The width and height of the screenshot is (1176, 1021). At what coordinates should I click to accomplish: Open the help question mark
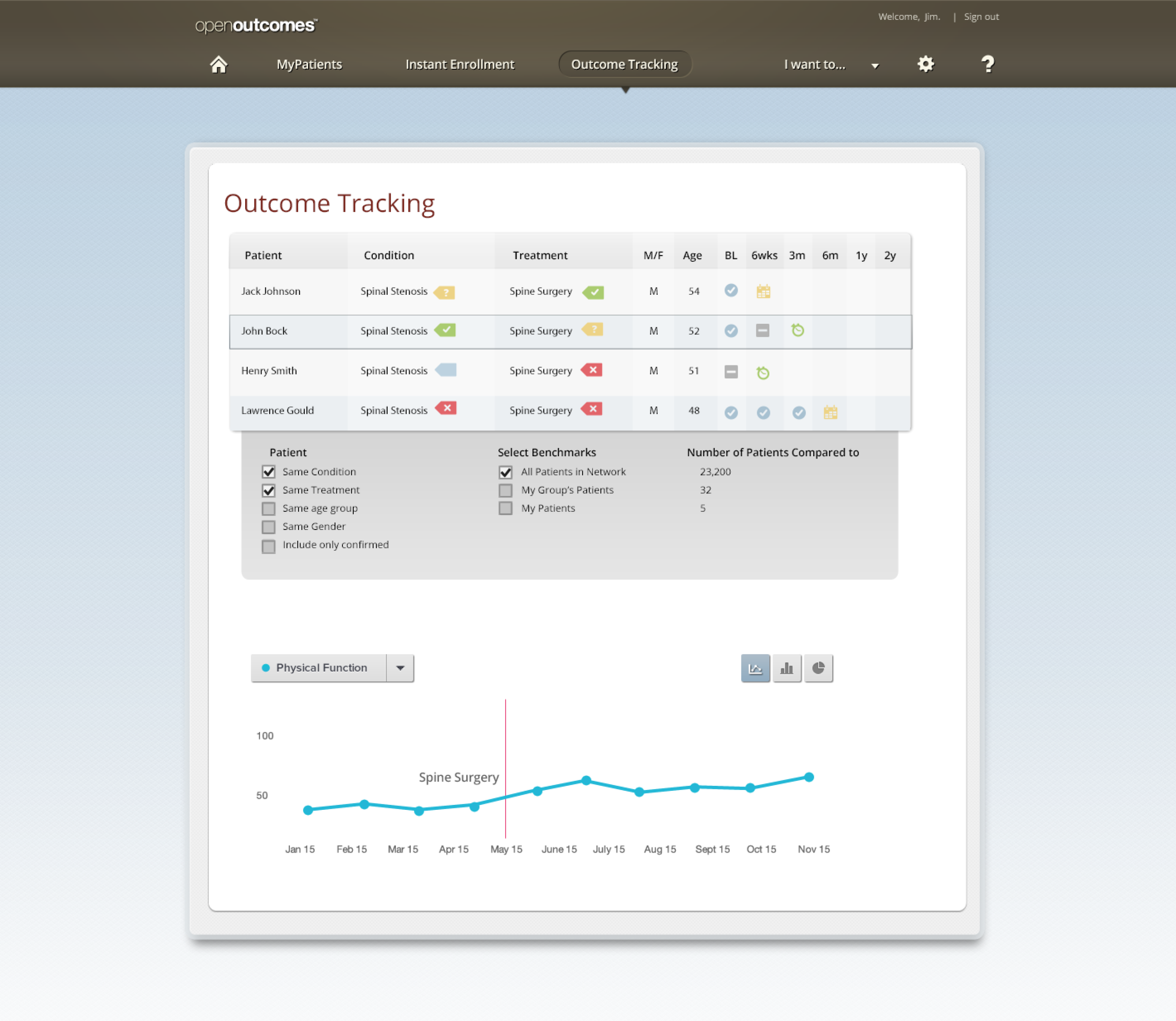987,64
